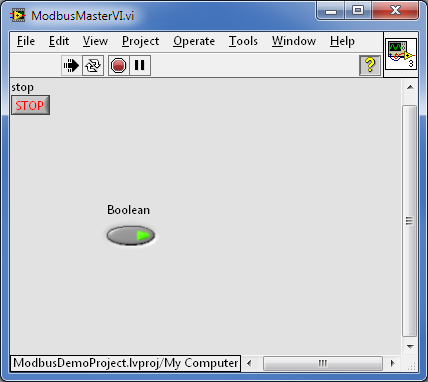Click the horizontal scrollbar left arrow
The image size is (428, 382).
tap(249, 363)
